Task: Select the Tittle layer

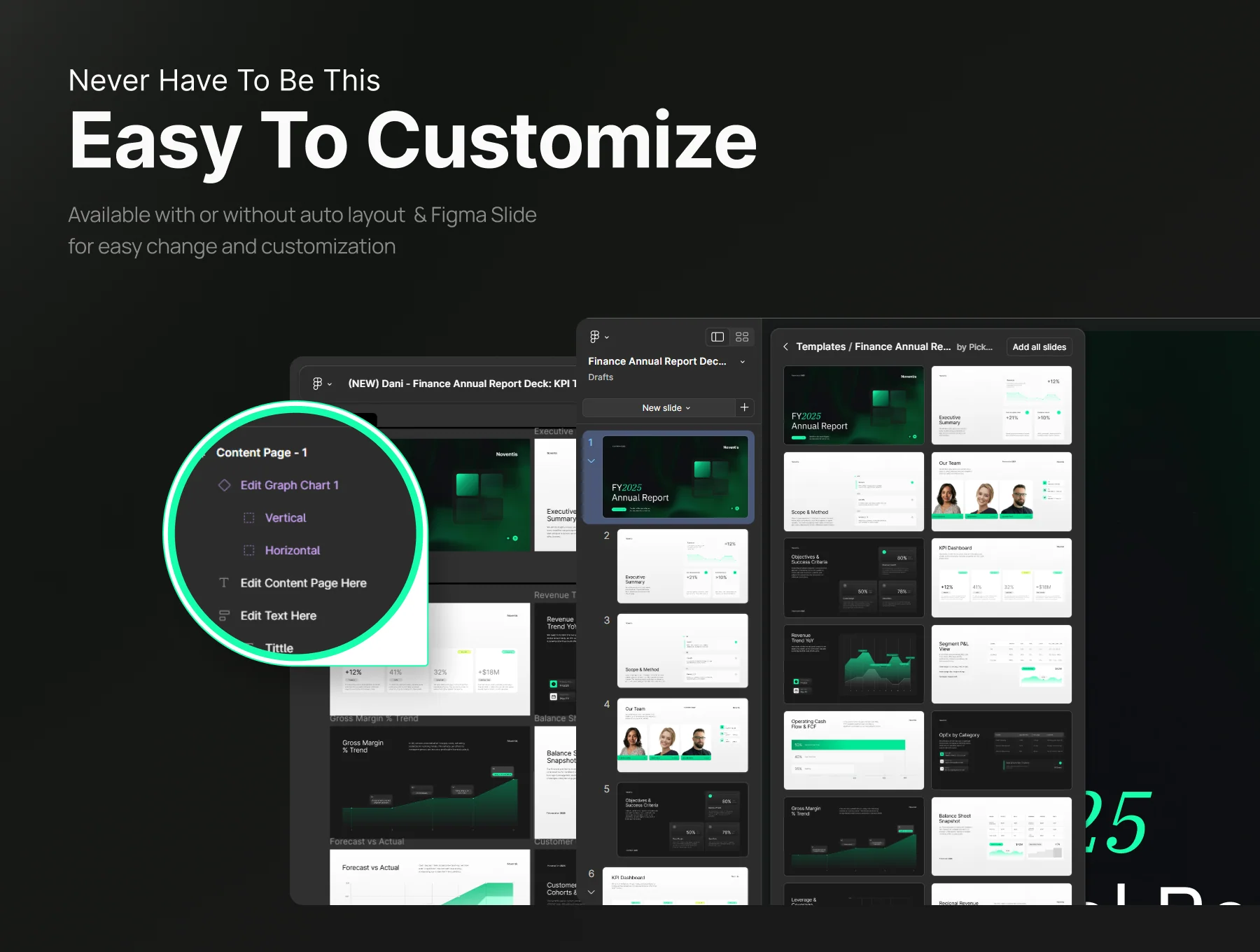Action: 279,648
